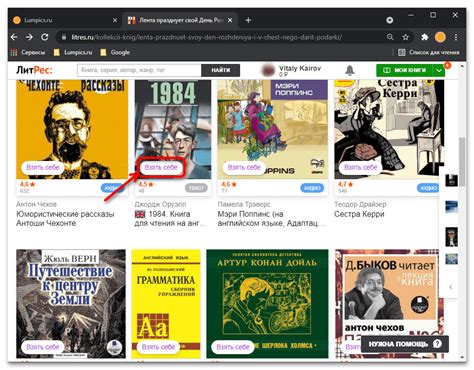The width and height of the screenshot is (474, 370).
Task: Open the tab search dropdown circle
Action: tap(389, 20)
